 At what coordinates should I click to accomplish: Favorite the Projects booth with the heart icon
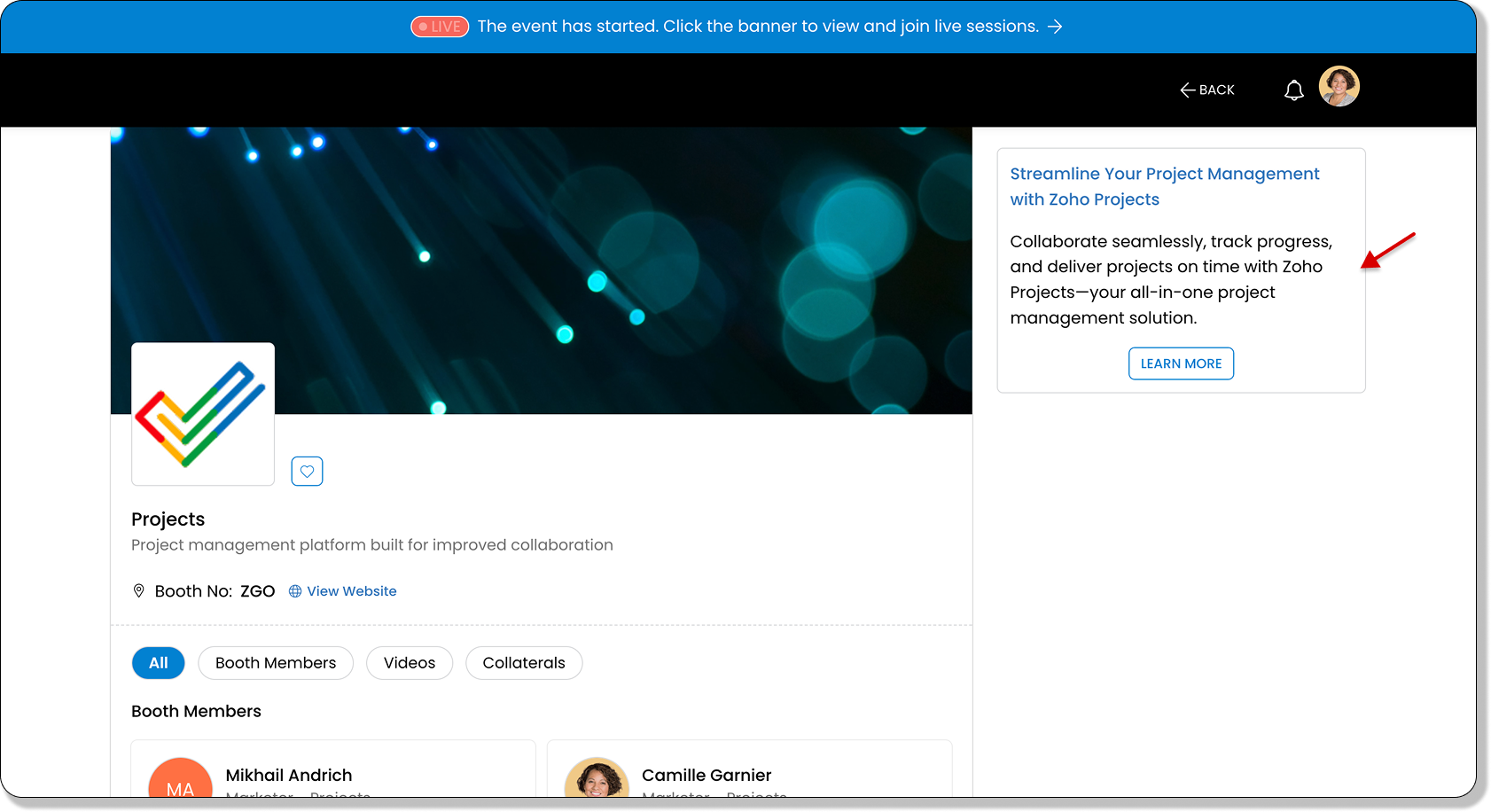[x=307, y=472]
